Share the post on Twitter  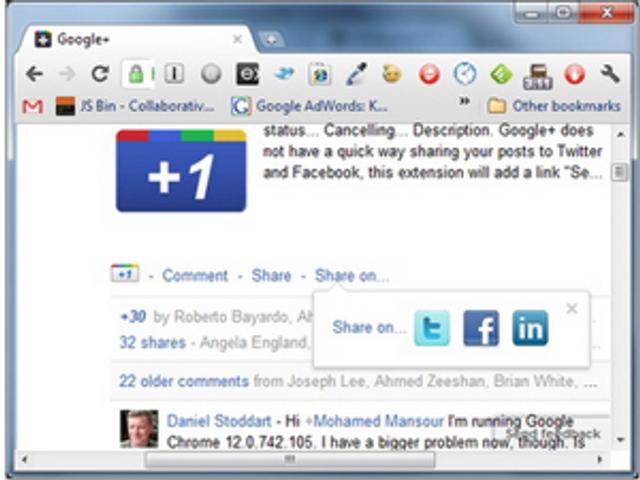432,328
